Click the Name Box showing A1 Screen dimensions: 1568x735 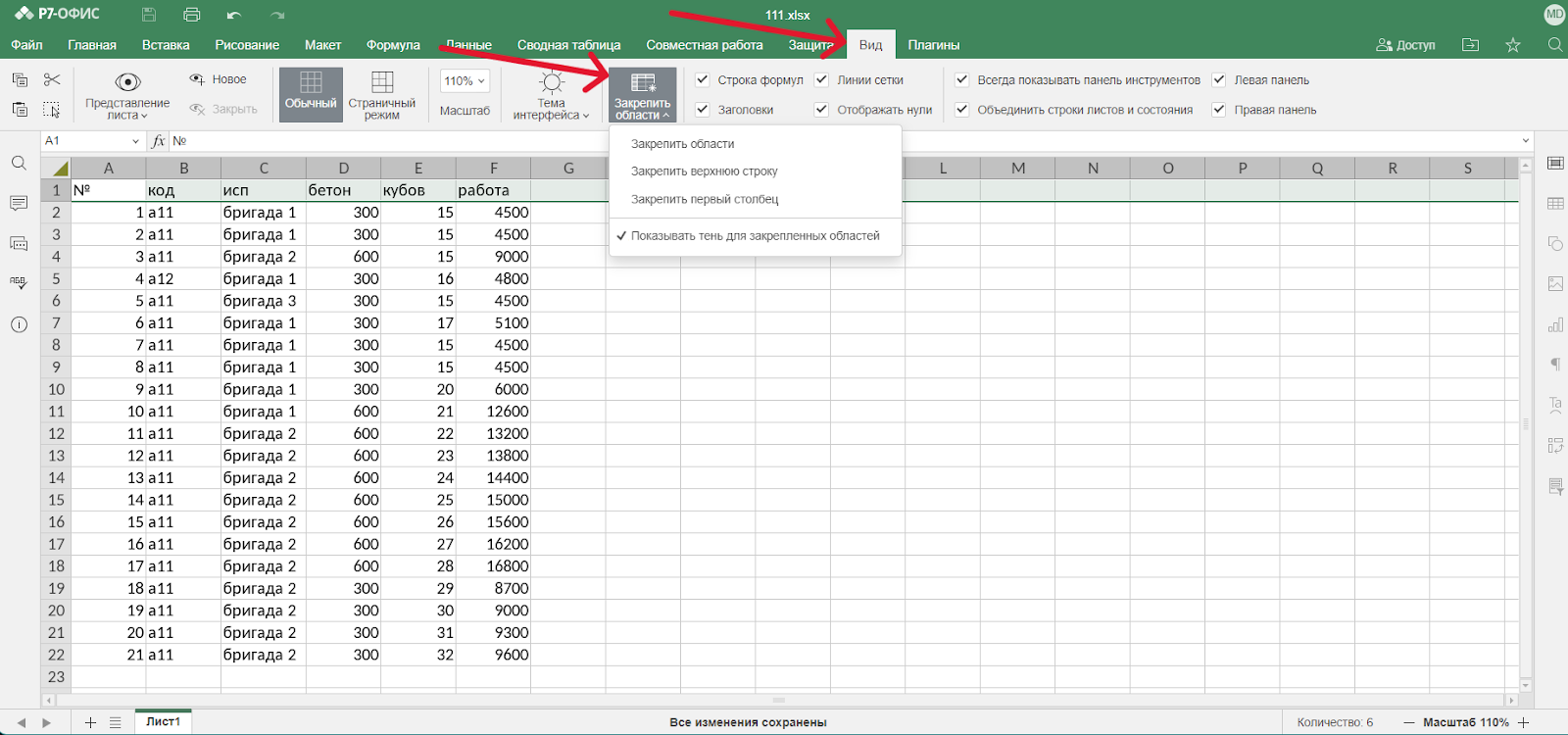[x=86, y=141]
